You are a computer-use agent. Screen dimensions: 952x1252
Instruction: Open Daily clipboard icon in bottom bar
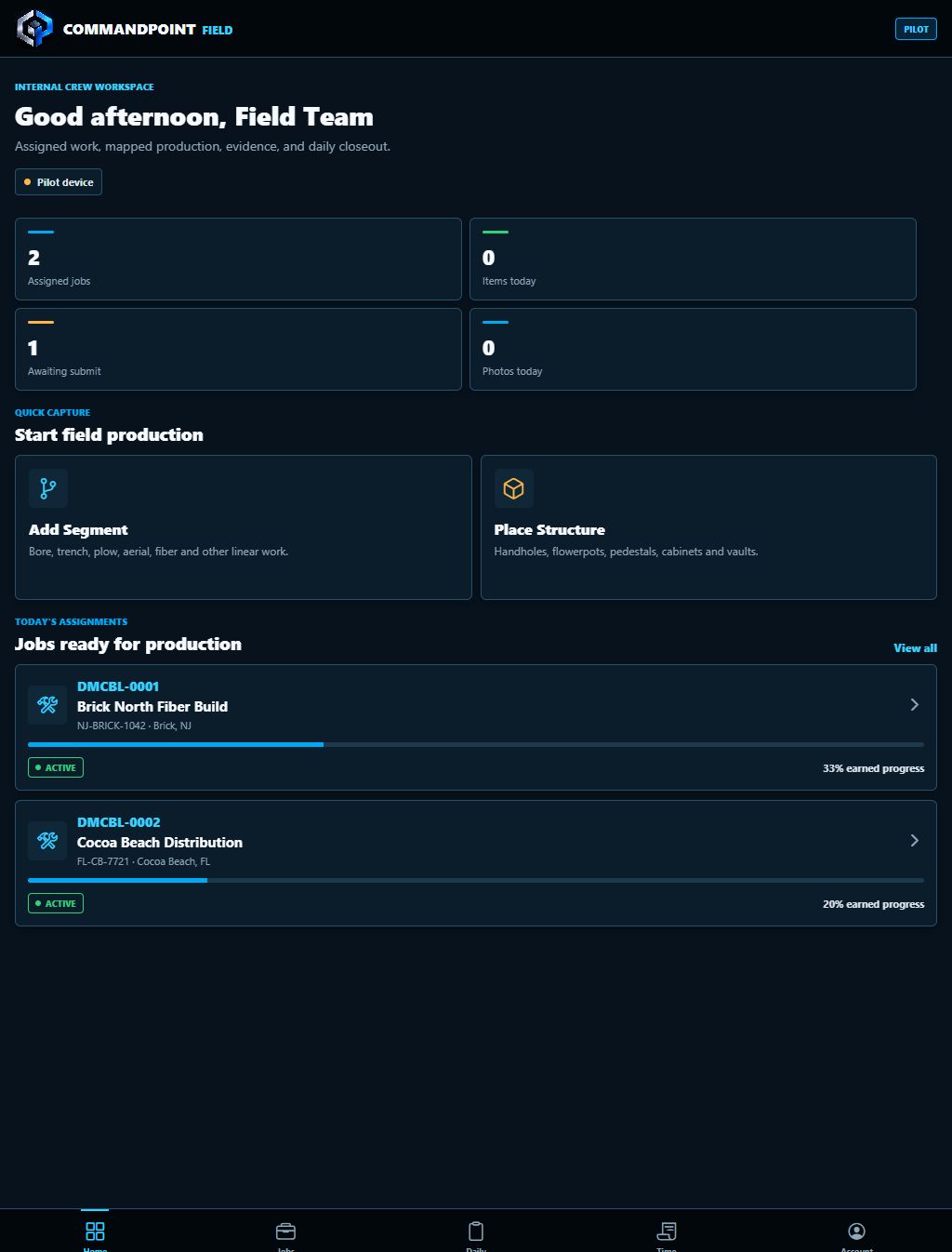pyautogui.click(x=476, y=1231)
